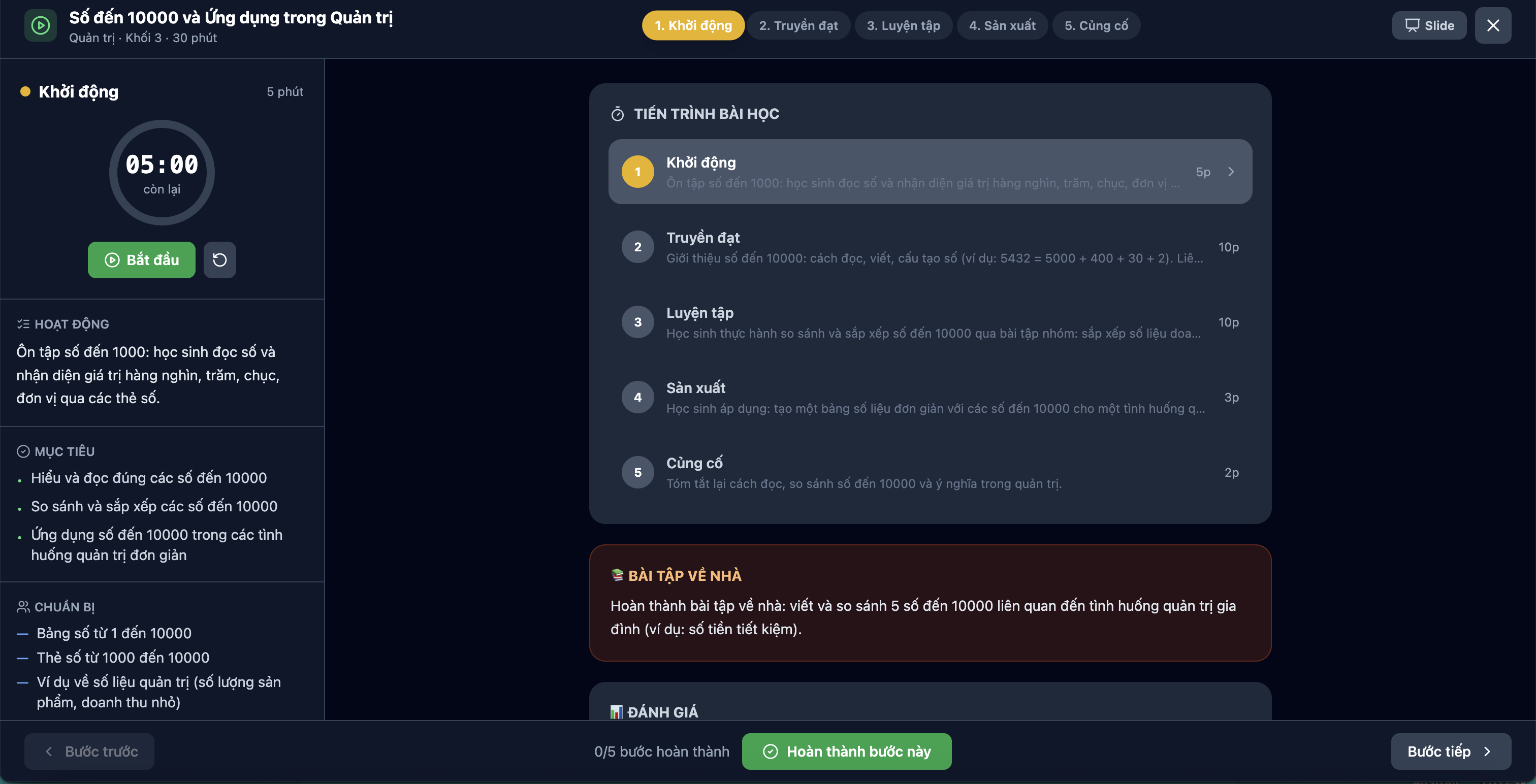Mark step done with Hoàn thành bước này
The height and width of the screenshot is (784, 1536).
point(846,751)
